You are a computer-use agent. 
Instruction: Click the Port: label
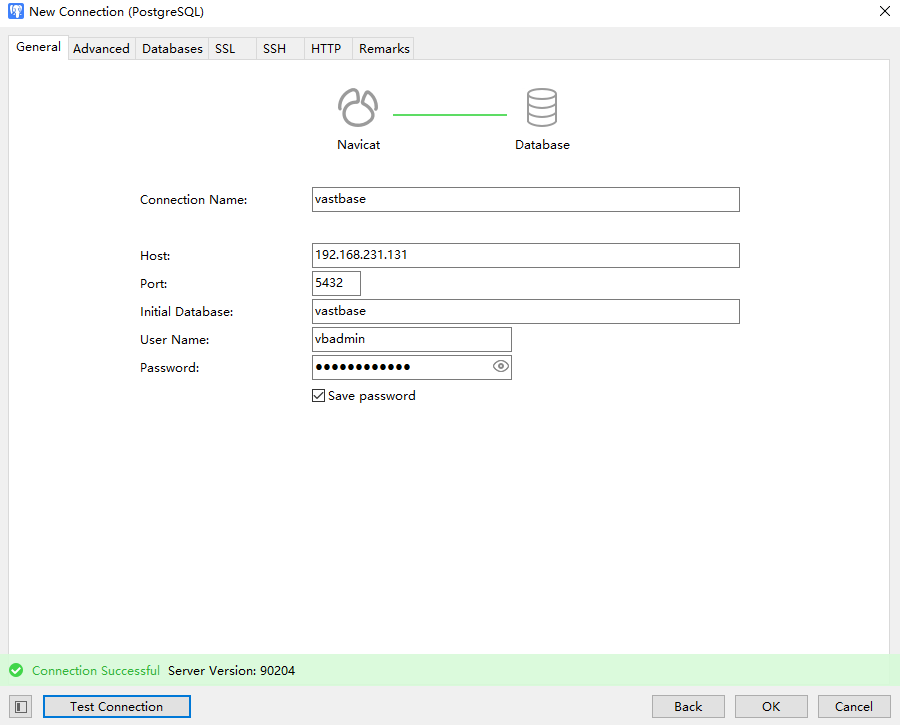point(153,284)
